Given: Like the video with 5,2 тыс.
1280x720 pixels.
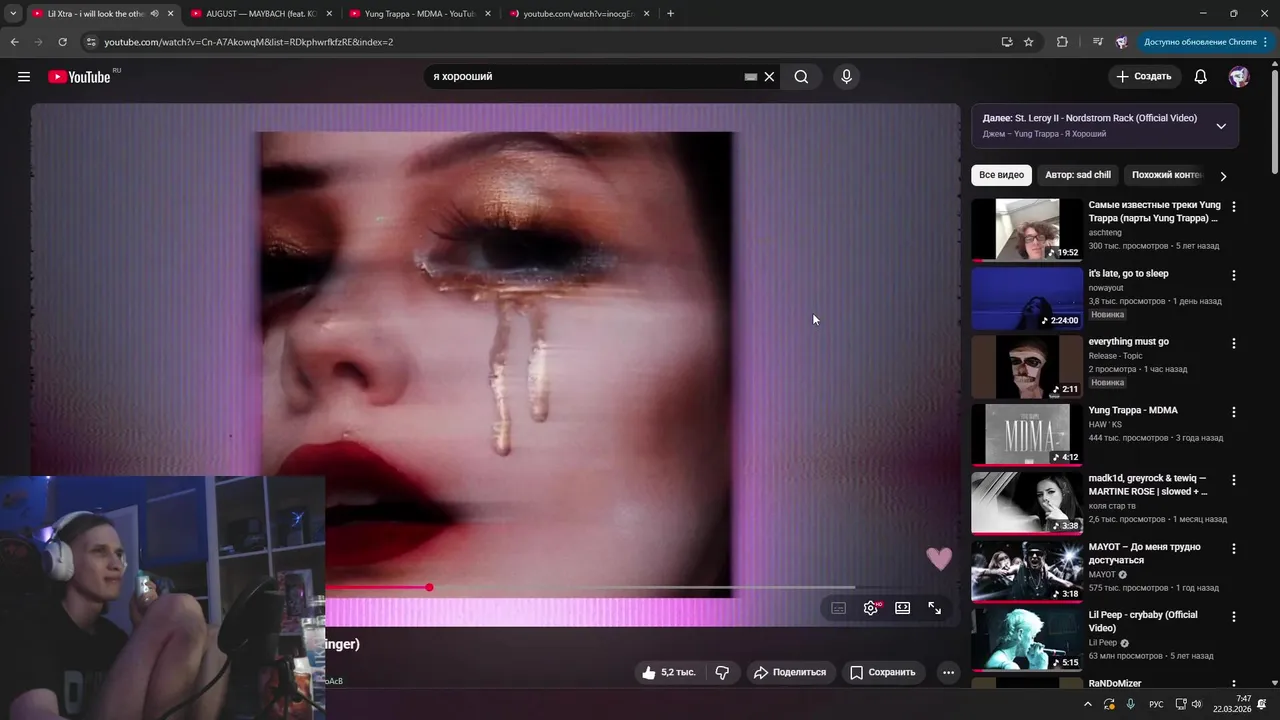Looking at the screenshot, I should click(x=668, y=672).
